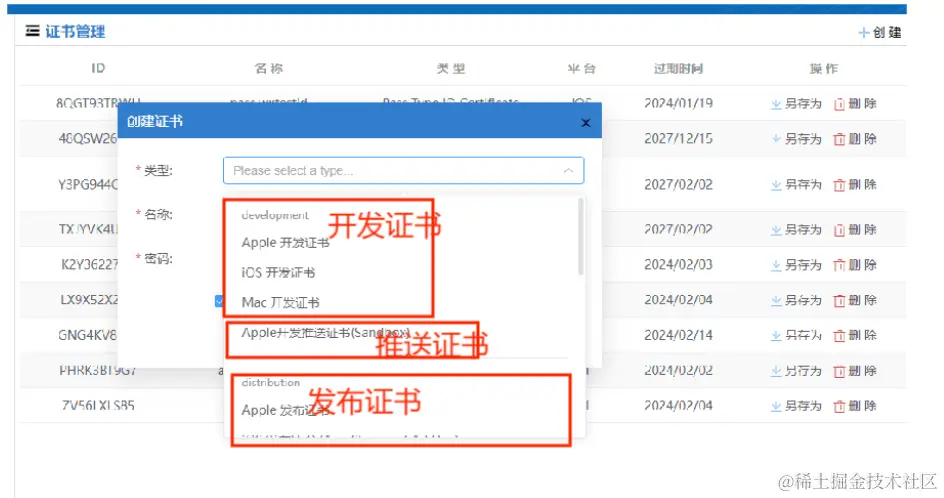The image size is (944, 498).
Task: Click the download icon in row ZV56LXLSB5
Action: [x=776, y=406]
